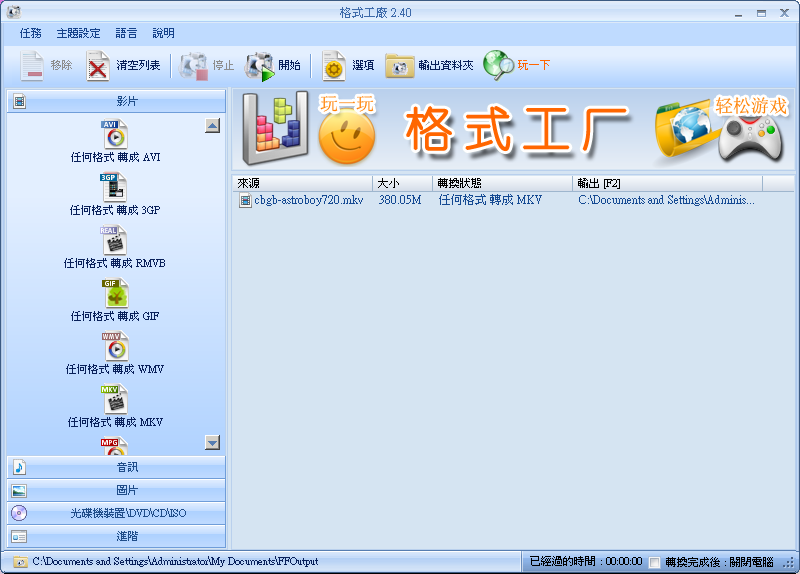The width and height of the screenshot is (800, 574).
Task: Choose the convert to RMVB icon
Action: click(115, 240)
